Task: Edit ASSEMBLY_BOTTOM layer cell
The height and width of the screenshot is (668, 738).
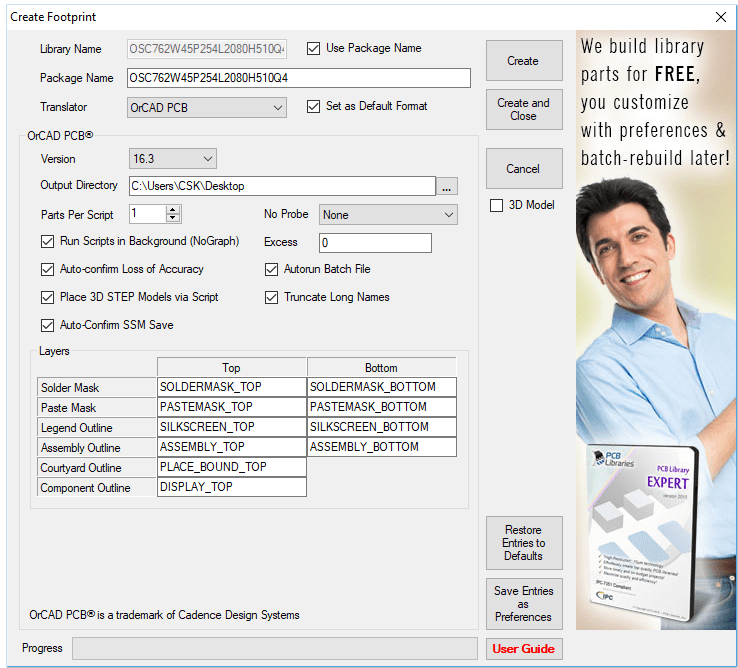Action: [x=382, y=447]
